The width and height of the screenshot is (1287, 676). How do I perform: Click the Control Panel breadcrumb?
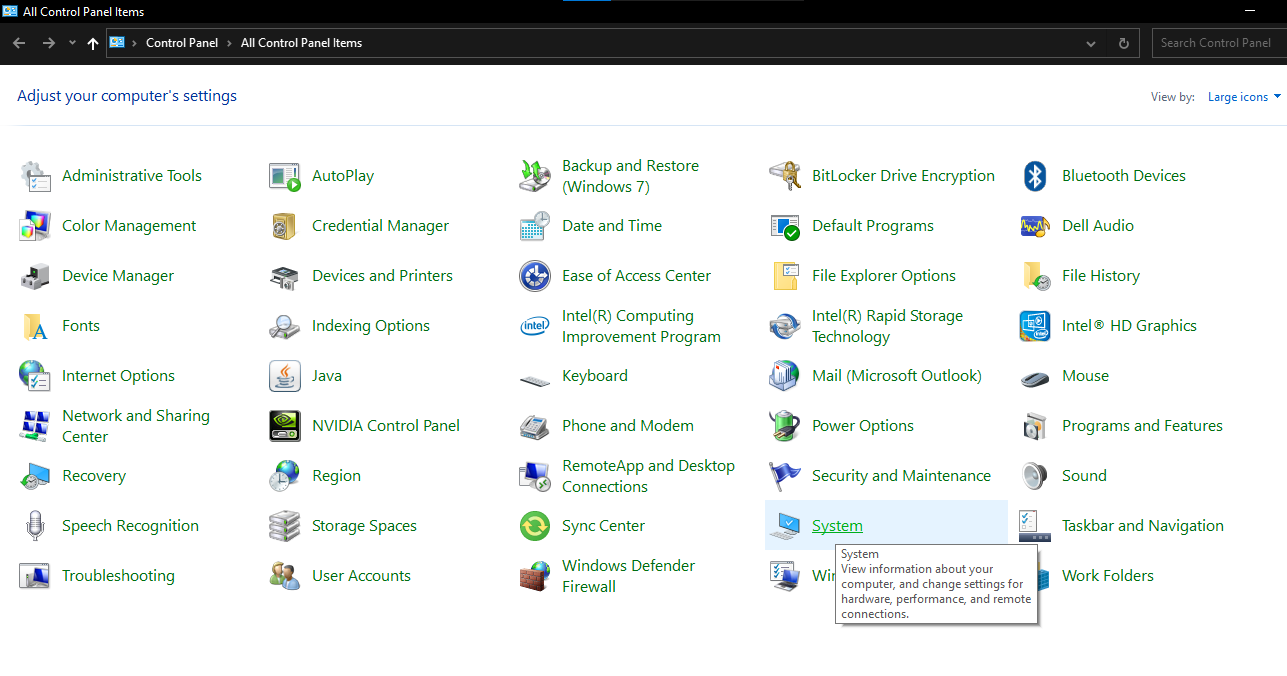(x=182, y=43)
